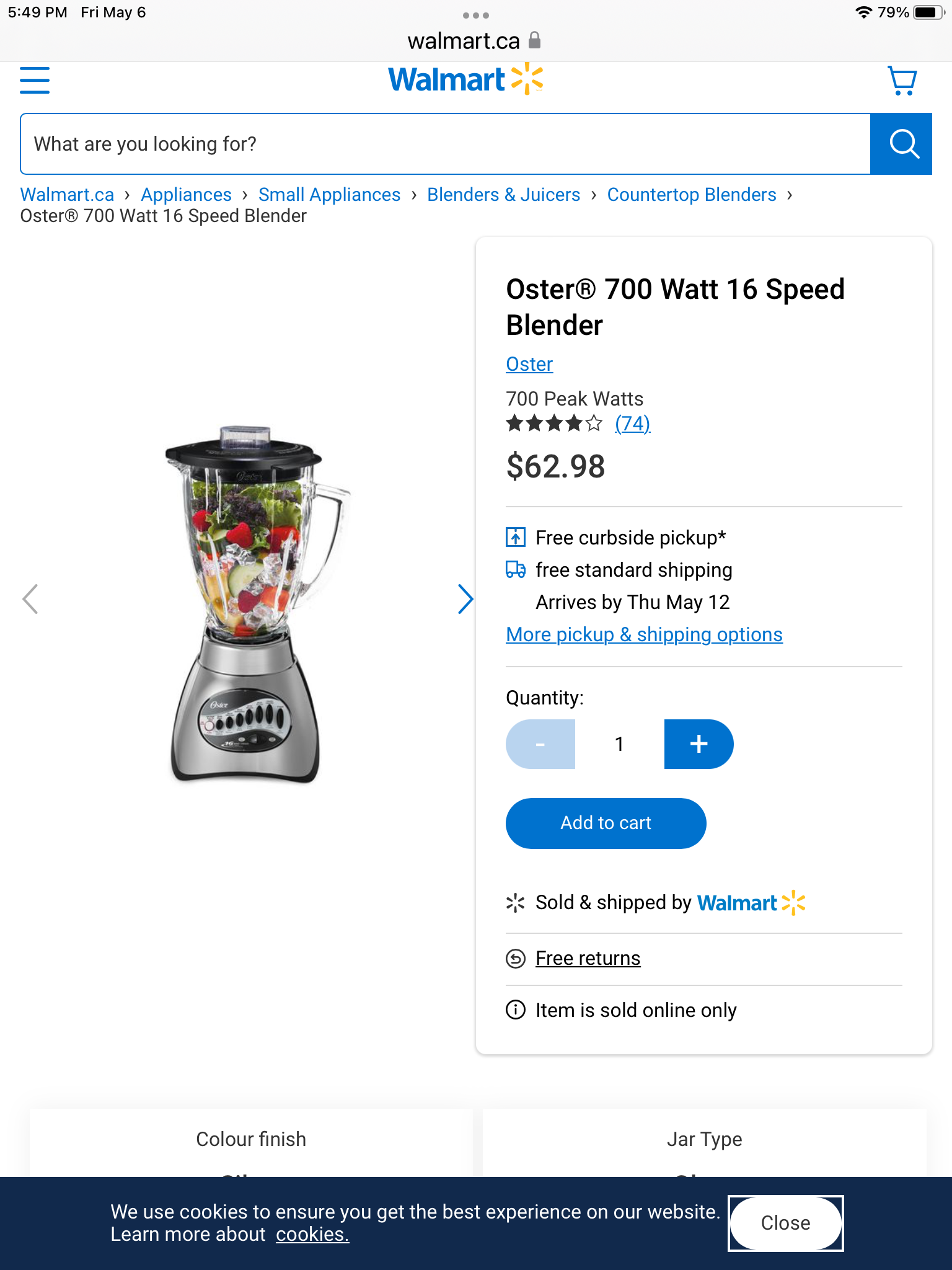
Task: Open the hamburger navigation menu
Action: point(35,81)
